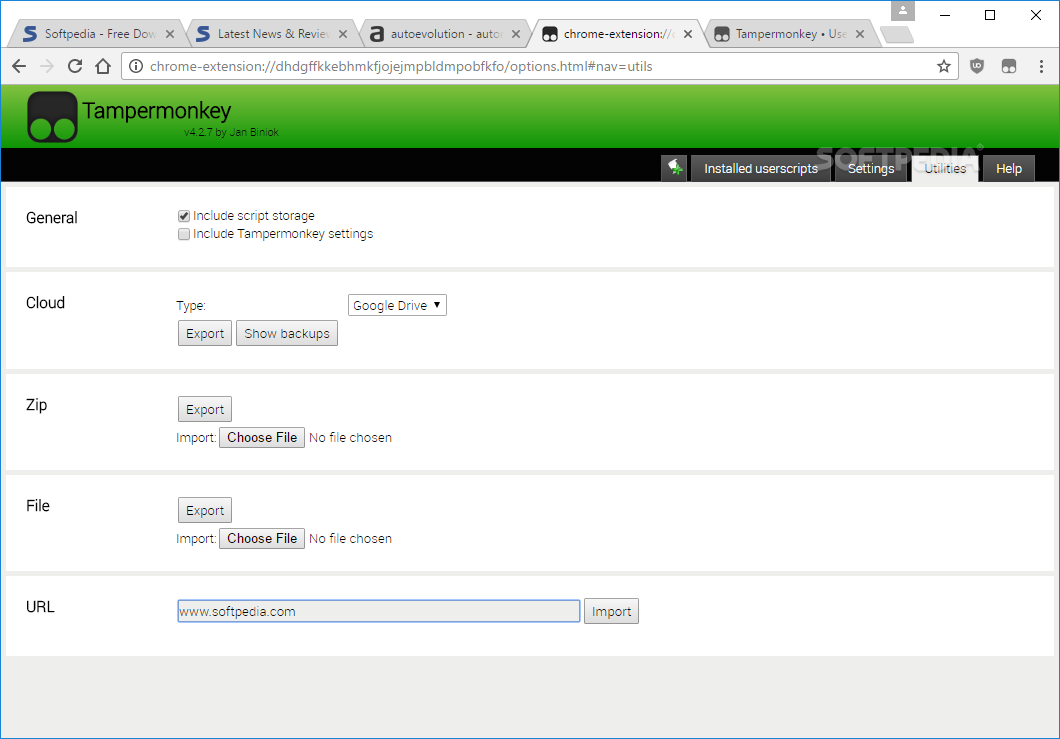This screenshot has width=1060, height=739.
Task: Toggle Include script storage checkbox
Action: coord(184,216)
